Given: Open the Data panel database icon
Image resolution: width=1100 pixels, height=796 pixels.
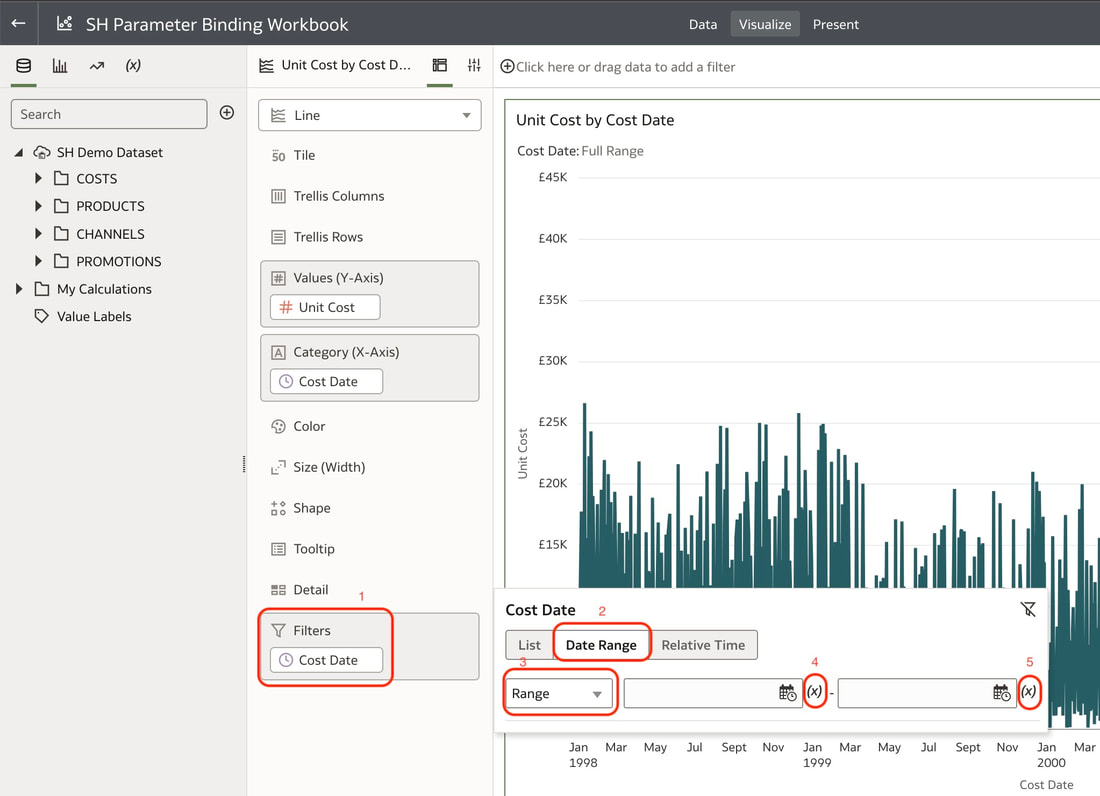Looking at the screenshot, I should point(23,66).
